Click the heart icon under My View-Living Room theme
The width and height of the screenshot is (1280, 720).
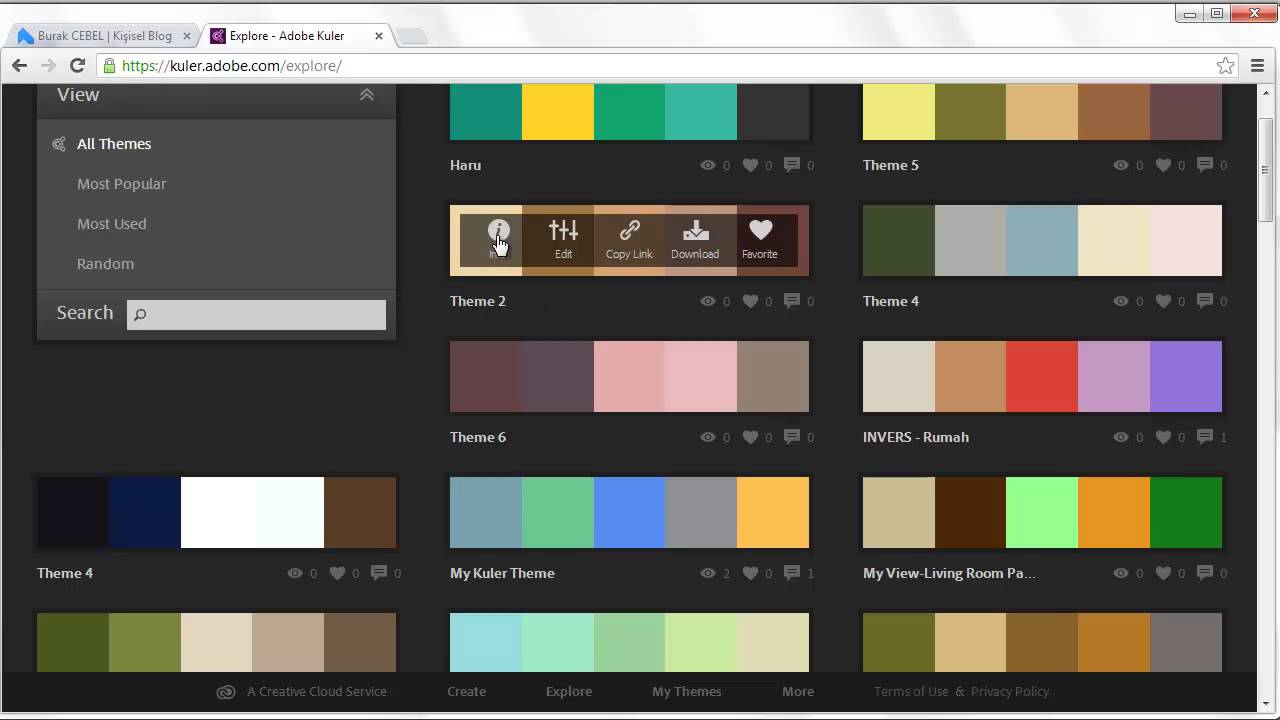[x=1163, y=573]
